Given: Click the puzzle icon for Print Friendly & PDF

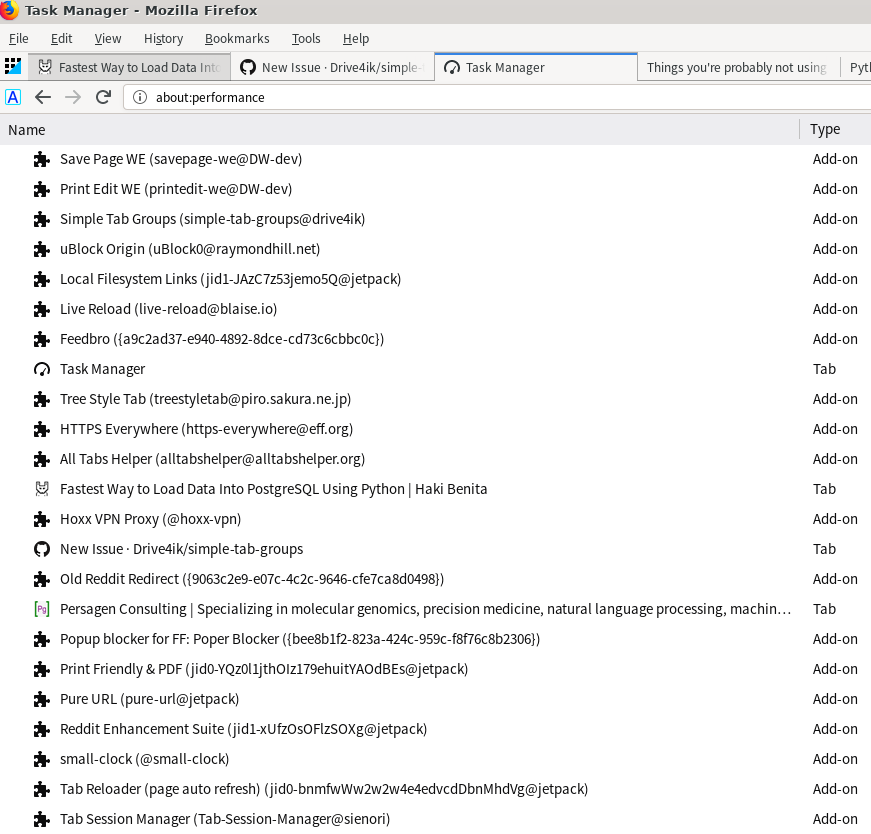Looking at the screenshot, I should [42, 670].
